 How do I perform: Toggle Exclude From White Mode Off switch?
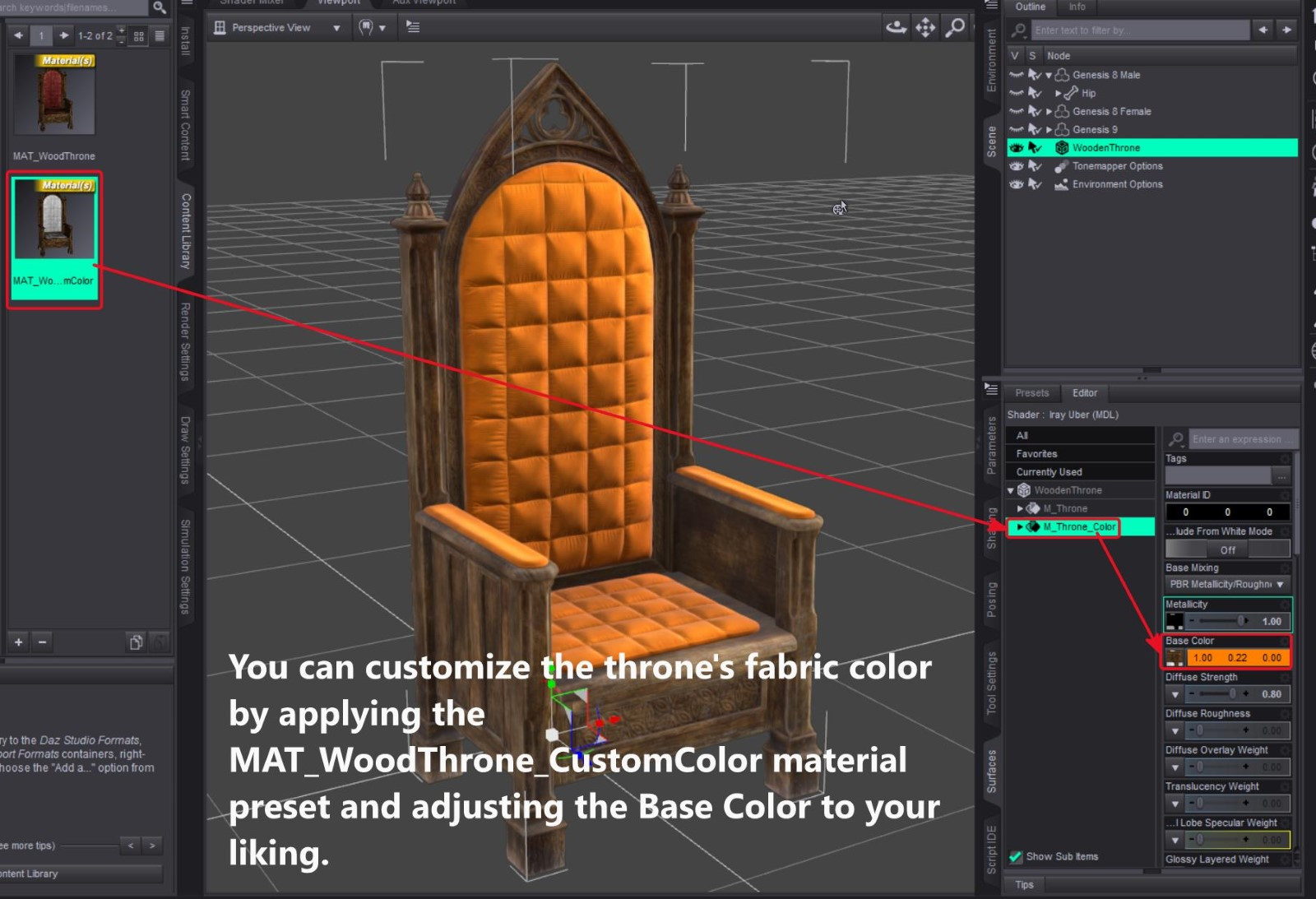[x=1227, y=549]
